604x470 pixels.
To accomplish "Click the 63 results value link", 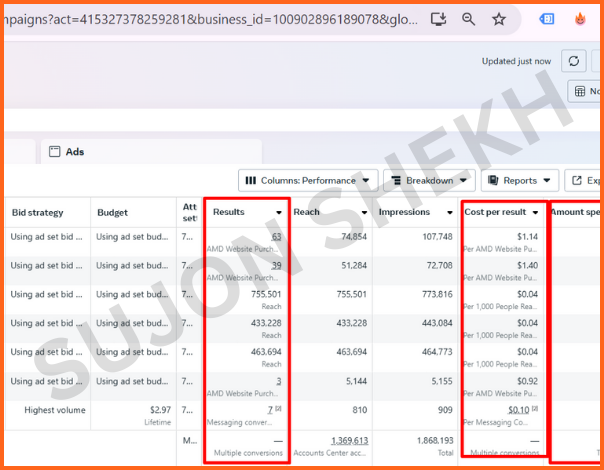I will click(276, 237).
